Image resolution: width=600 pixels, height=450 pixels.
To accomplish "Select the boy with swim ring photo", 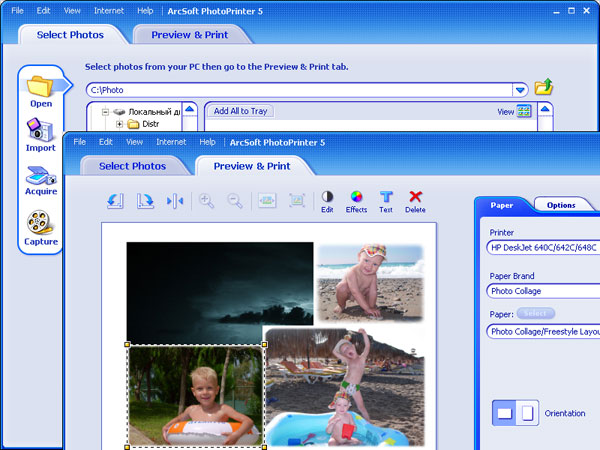I will pos(196,396).
